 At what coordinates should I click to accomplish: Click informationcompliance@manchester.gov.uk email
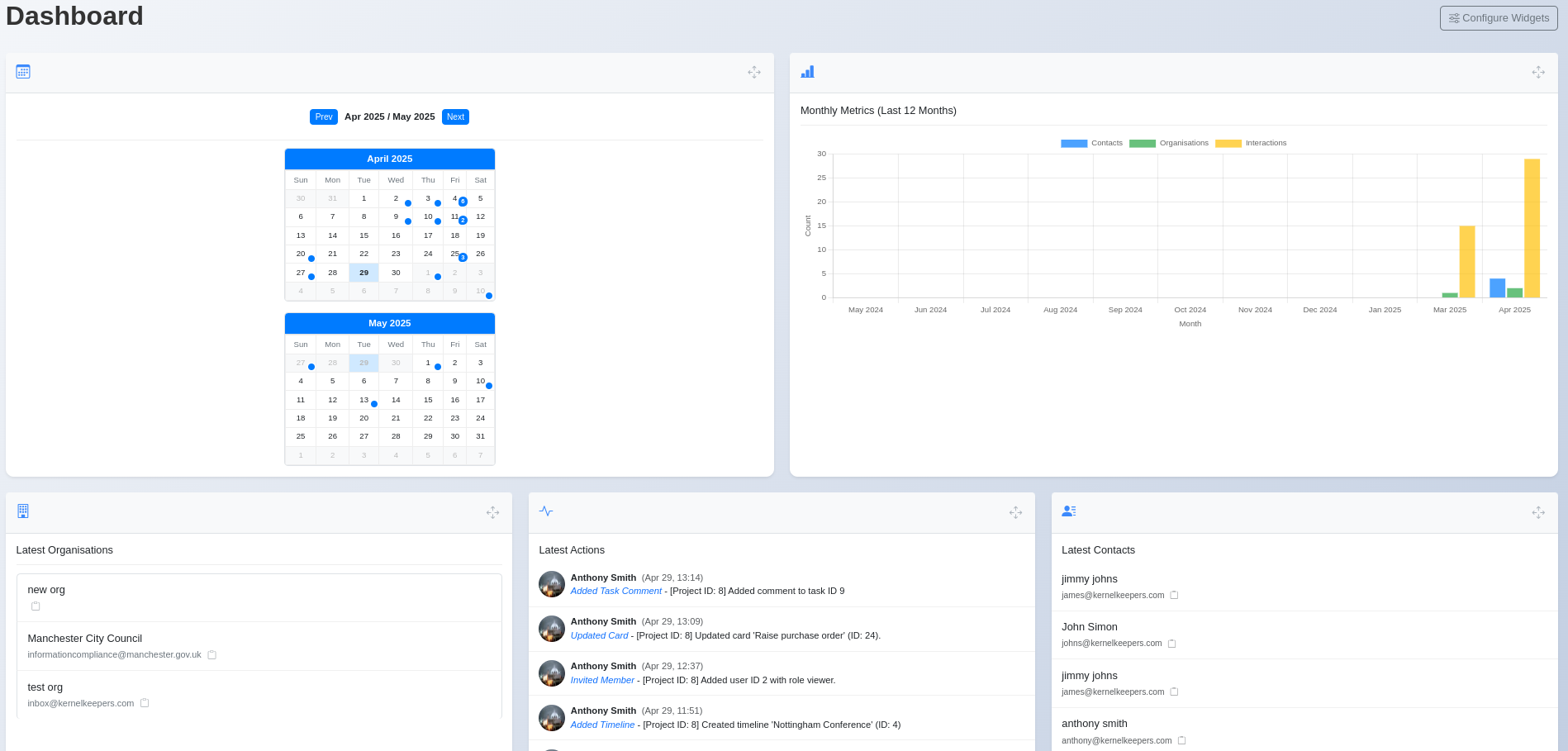pos(114,654)
